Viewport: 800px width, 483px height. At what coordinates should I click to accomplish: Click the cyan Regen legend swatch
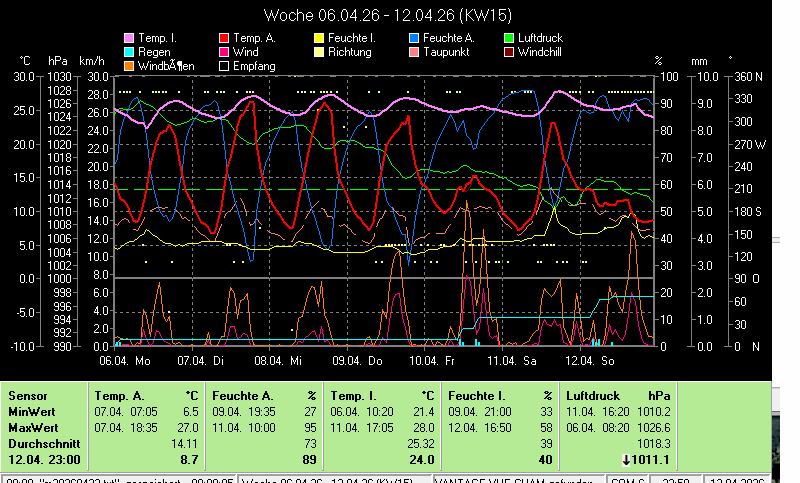(x=128, y=52)
